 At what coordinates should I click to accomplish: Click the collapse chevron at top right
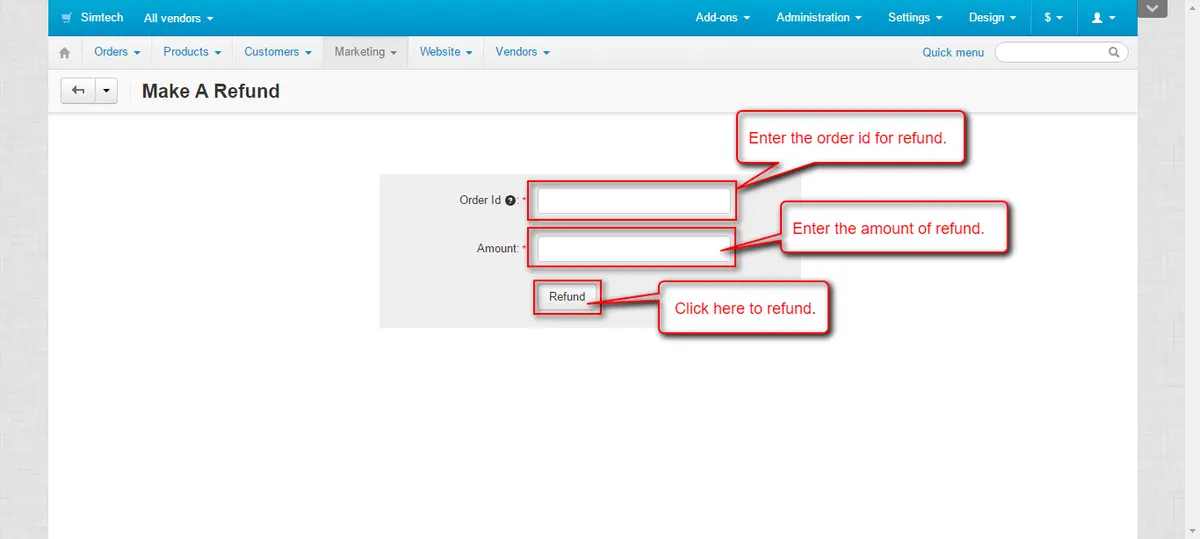[x=1153, y=9]
